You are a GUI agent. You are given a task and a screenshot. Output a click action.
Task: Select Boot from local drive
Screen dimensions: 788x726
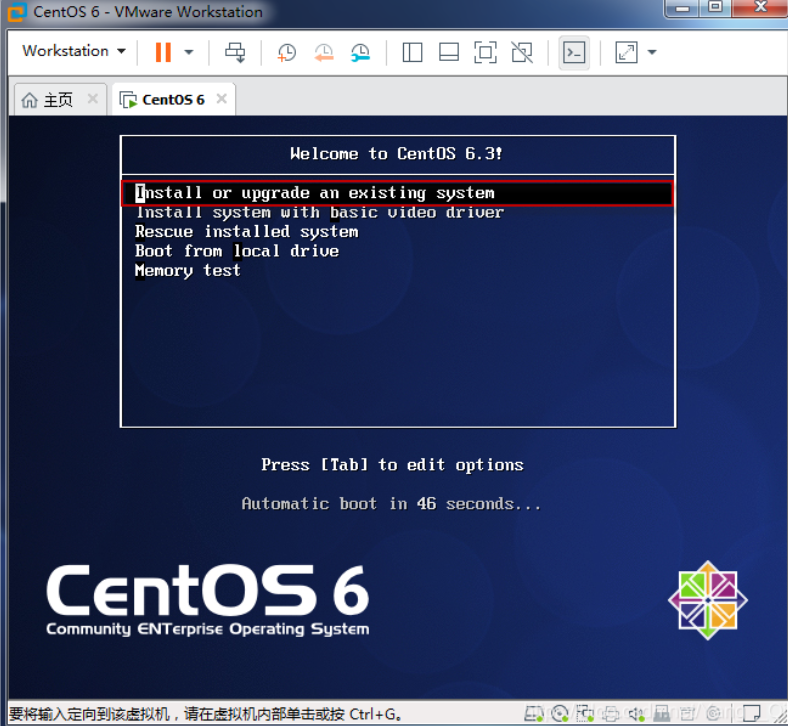pyautogui.click(x=237, y=251)
